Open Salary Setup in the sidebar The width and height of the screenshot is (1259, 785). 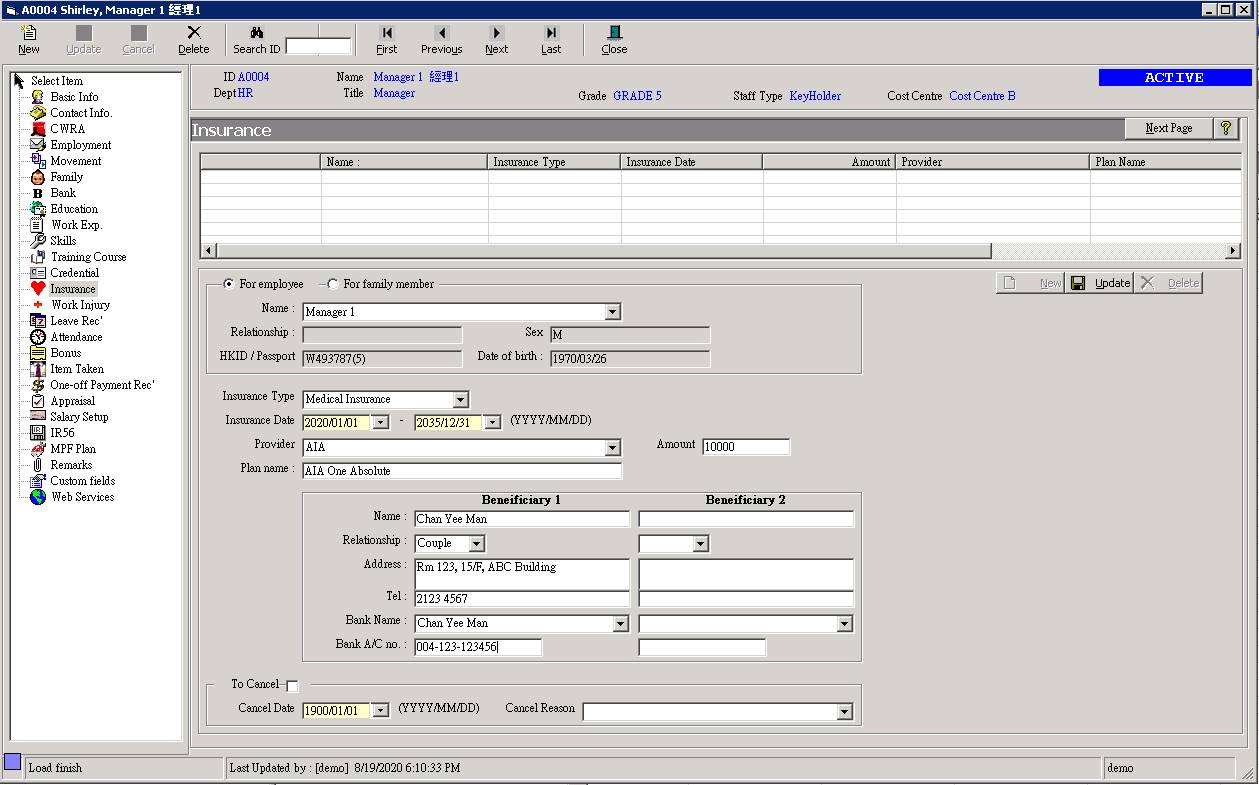click(x=79, y=417)
